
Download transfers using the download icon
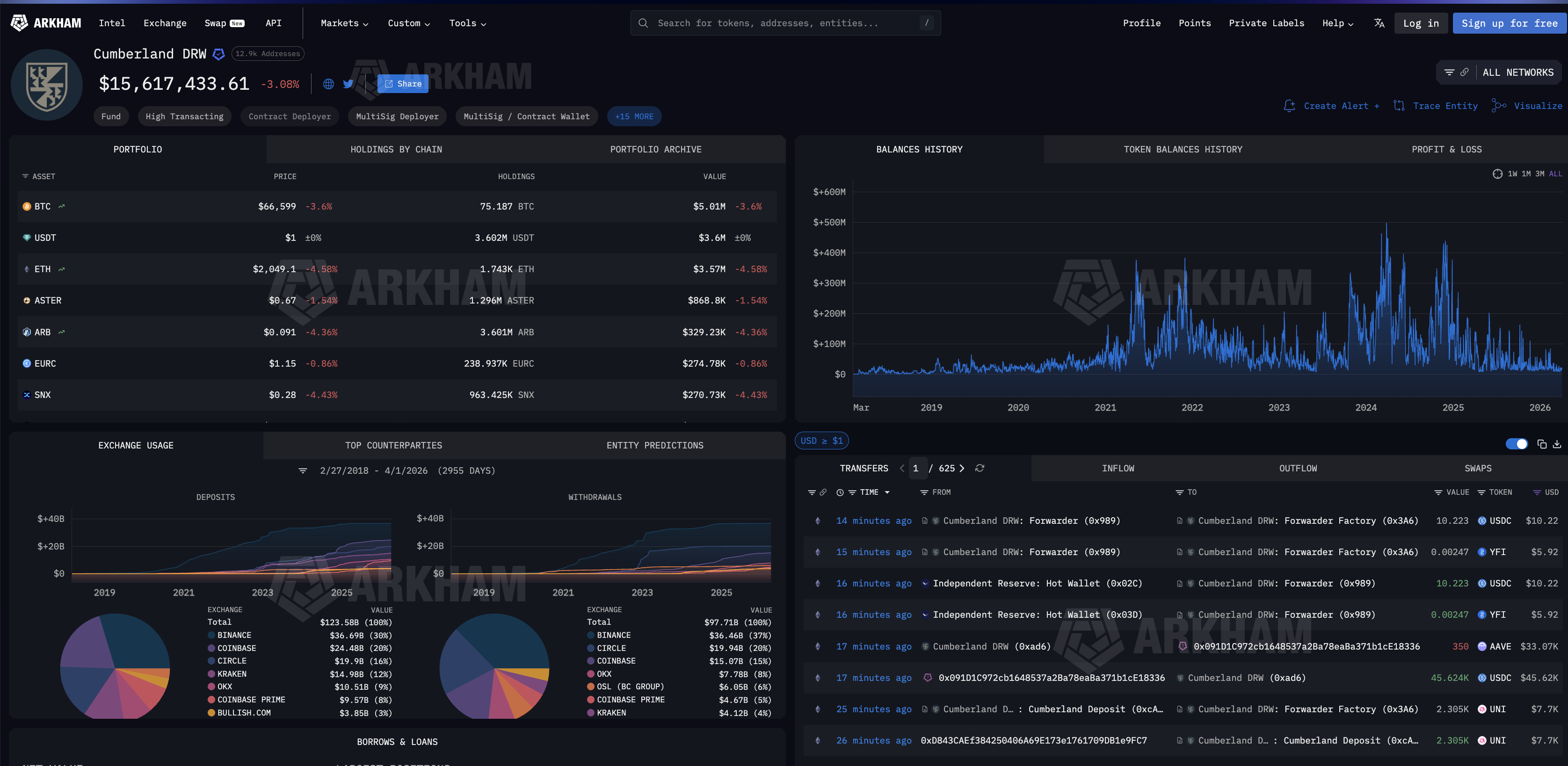coord(1556,444)
